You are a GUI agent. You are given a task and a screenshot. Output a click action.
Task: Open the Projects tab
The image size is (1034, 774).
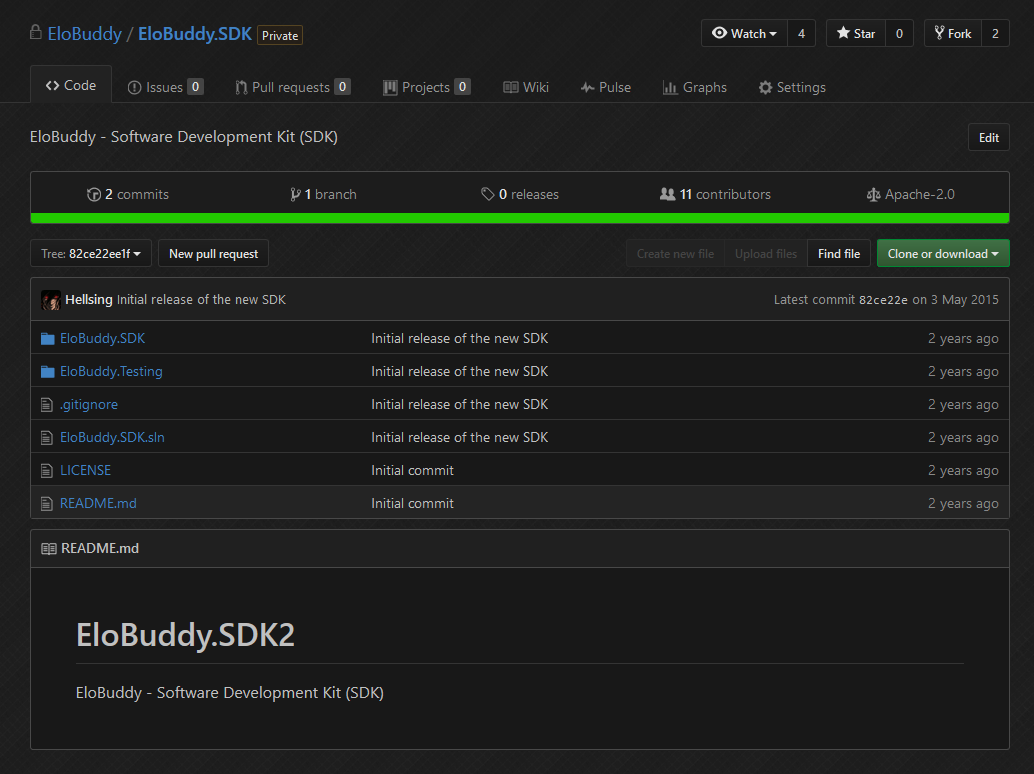[427, 87]
